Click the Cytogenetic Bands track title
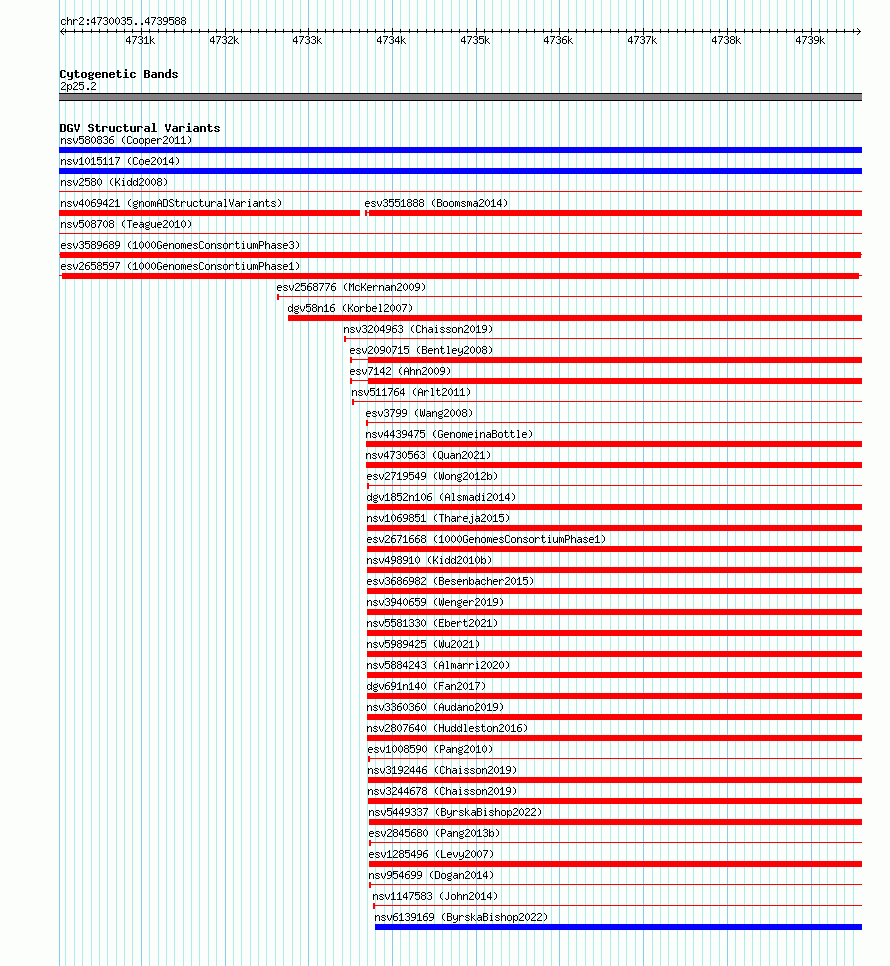Screen dimensions: 890x966 pyautogui.click(x=119, y=74)
